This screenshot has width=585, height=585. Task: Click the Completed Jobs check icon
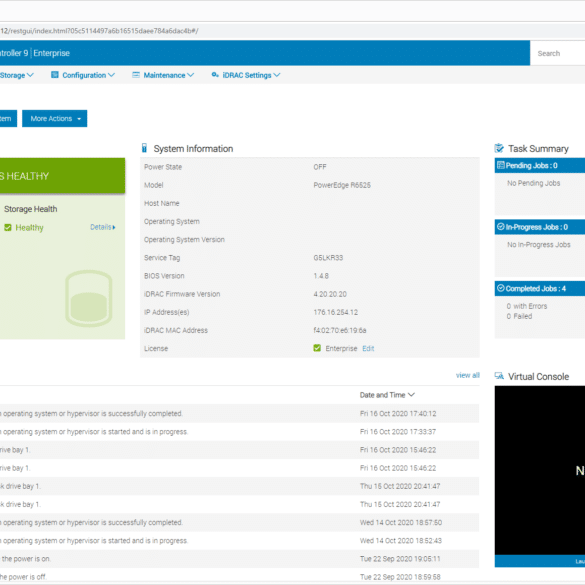click(501, 288)
